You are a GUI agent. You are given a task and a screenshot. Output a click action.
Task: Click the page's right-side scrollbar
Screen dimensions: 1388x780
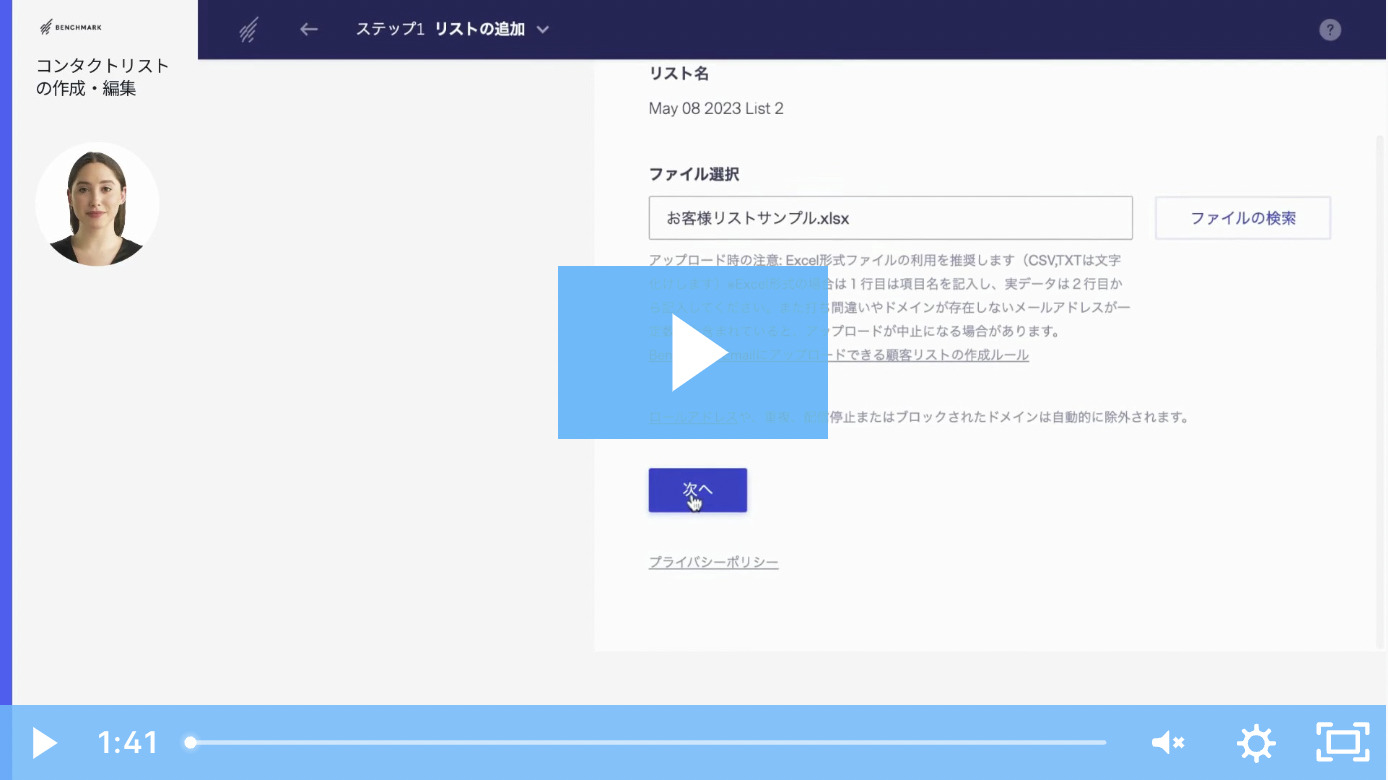tap(1380, 390)
